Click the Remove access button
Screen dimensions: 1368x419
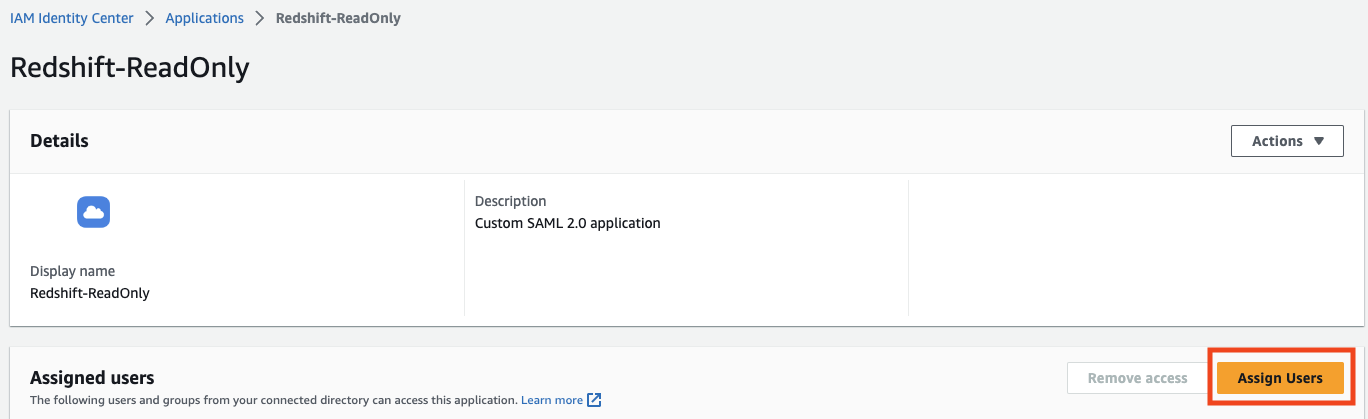tap(1137, 378)
